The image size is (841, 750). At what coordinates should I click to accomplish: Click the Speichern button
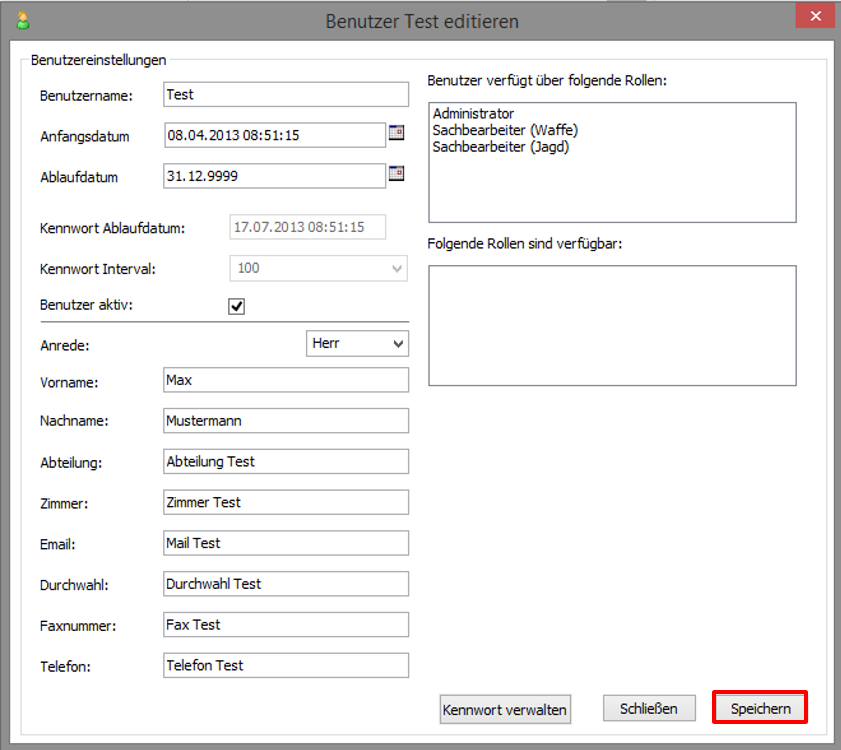760,709
